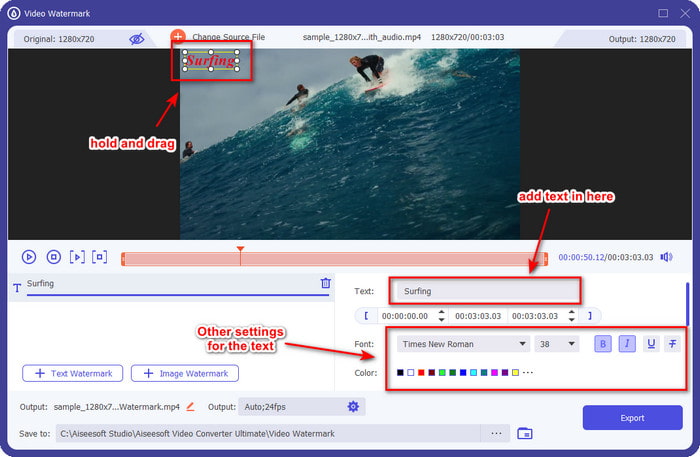700x457 pixels.
Task: Click the play segment bracket icon
Action: 77,257
